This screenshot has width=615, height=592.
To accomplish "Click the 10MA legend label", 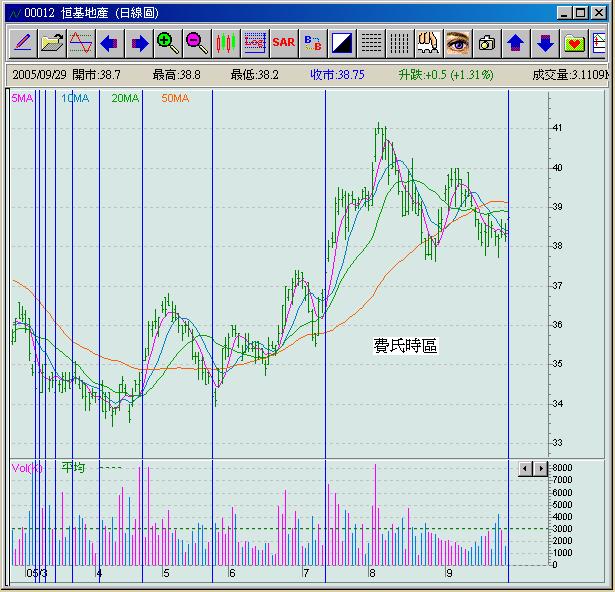I will tap(75, 98).
